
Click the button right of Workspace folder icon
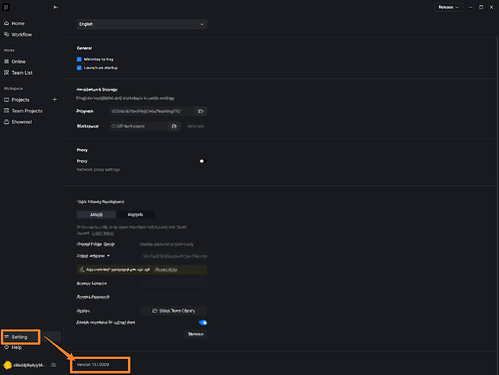tap(195, 126)
